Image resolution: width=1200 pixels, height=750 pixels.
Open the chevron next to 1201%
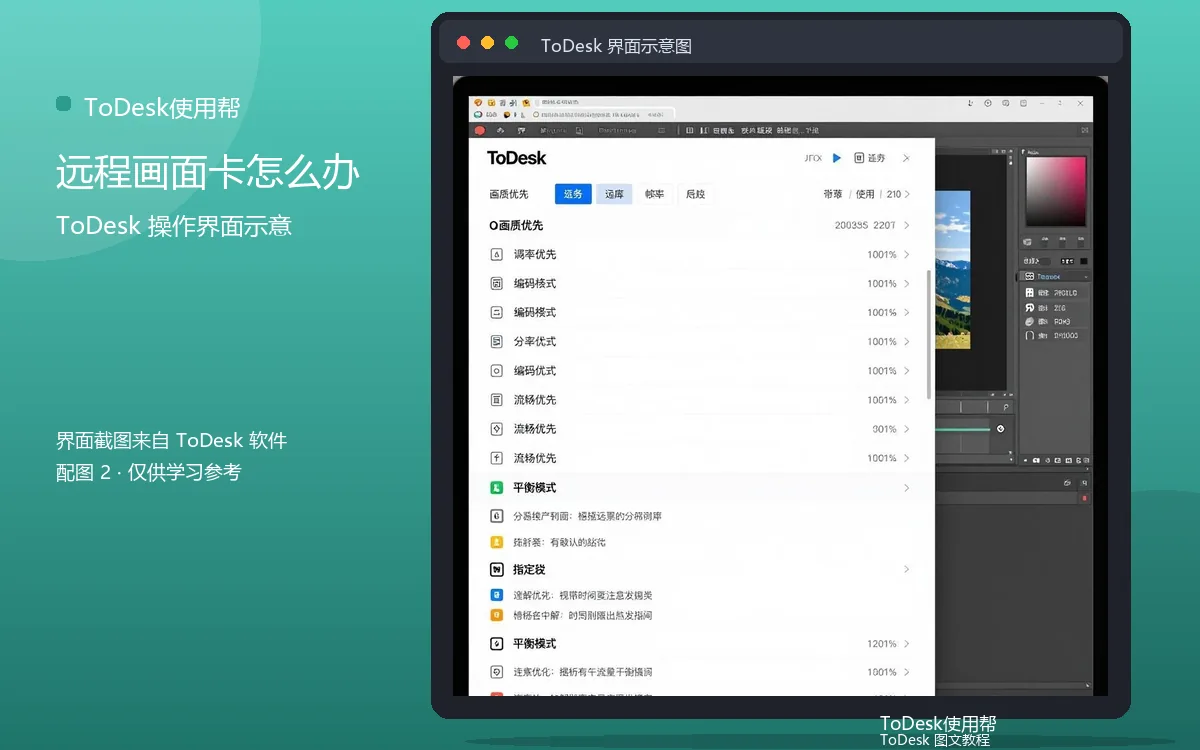point(907,644)
